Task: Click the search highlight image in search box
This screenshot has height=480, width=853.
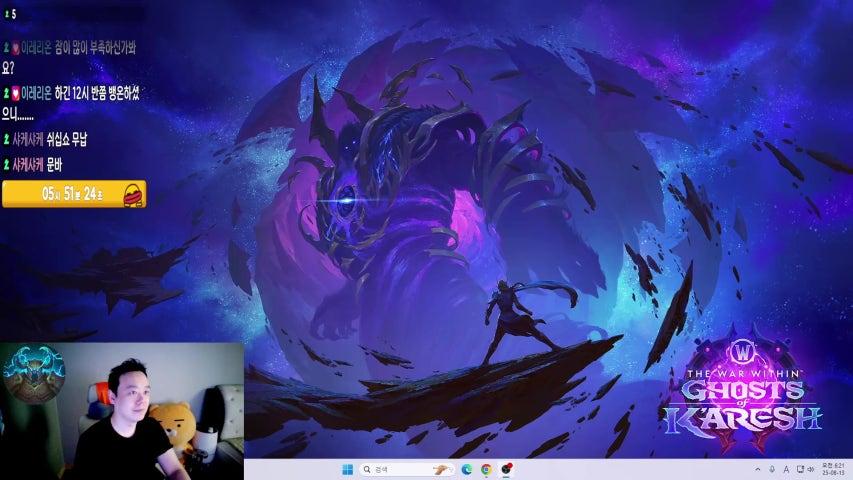Action: (x=442, y=469)
